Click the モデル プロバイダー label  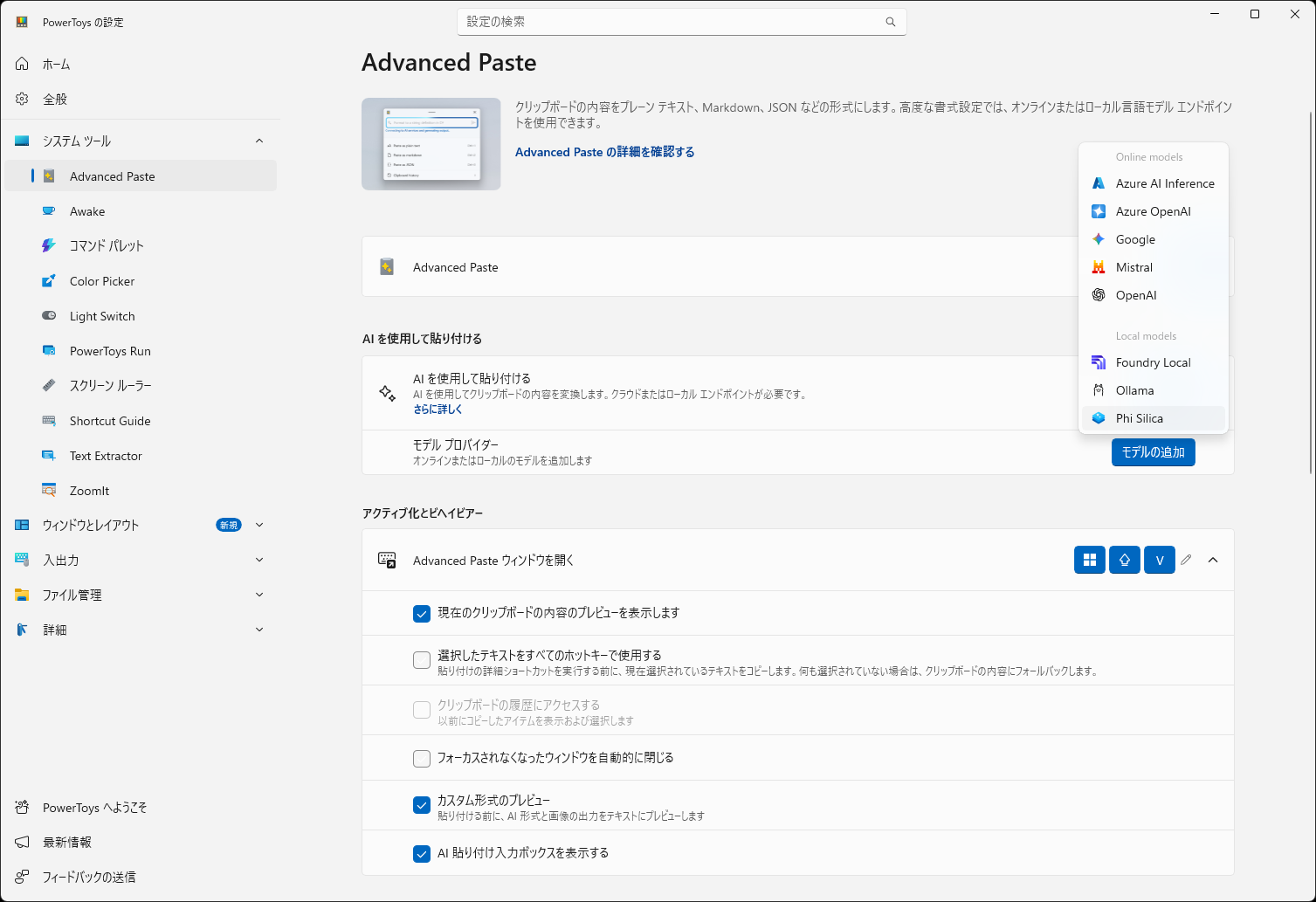pyautogui.click(x=456, y=444)
